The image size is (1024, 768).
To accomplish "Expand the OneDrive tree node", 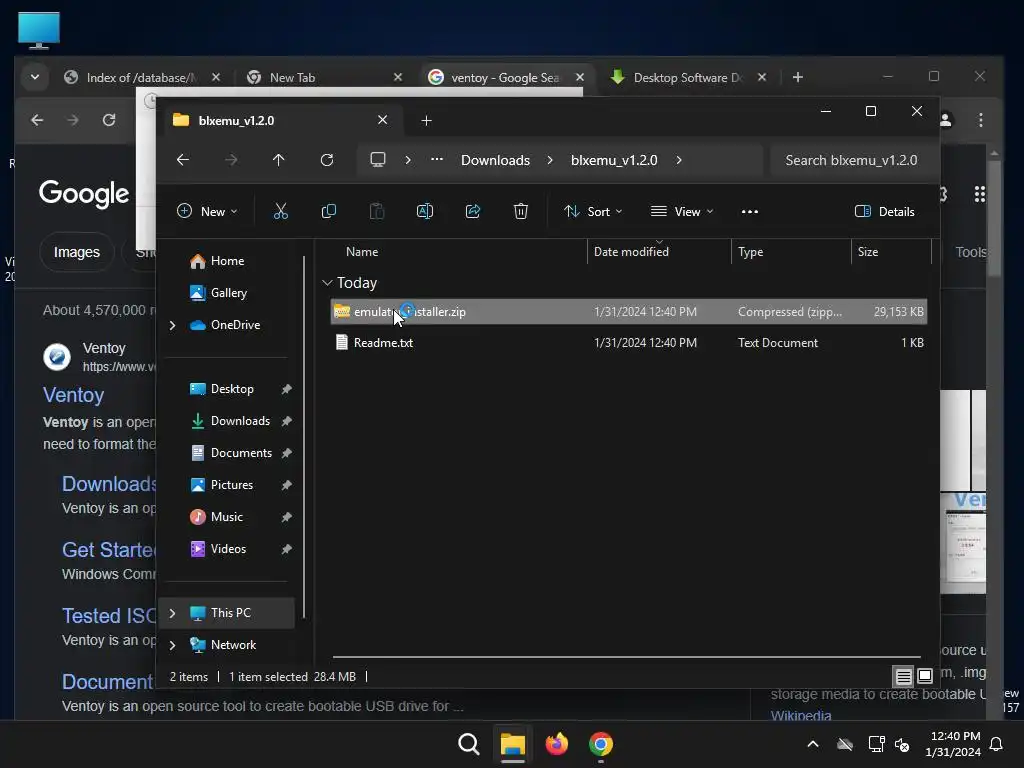I will pyautogui.click(x=172, y=325).
